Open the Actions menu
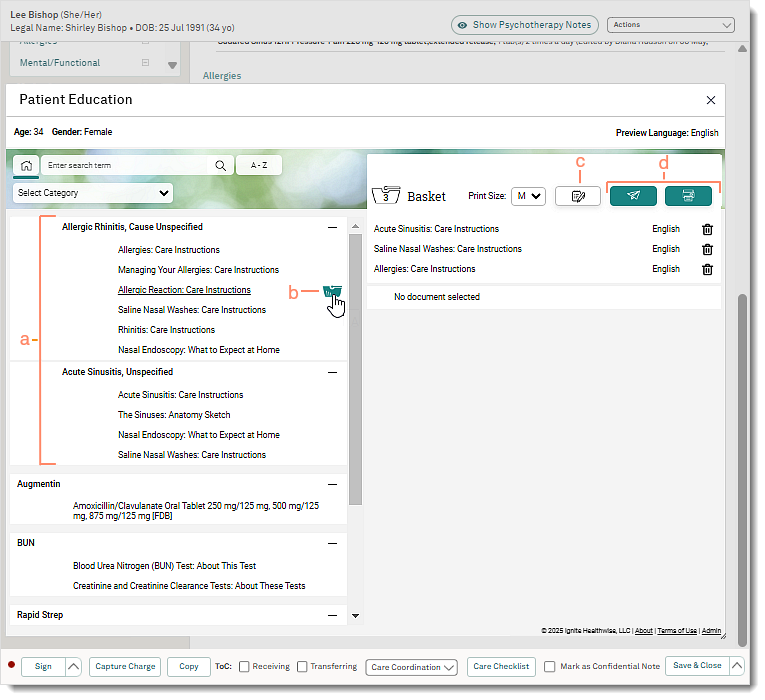 click(671, 25)
